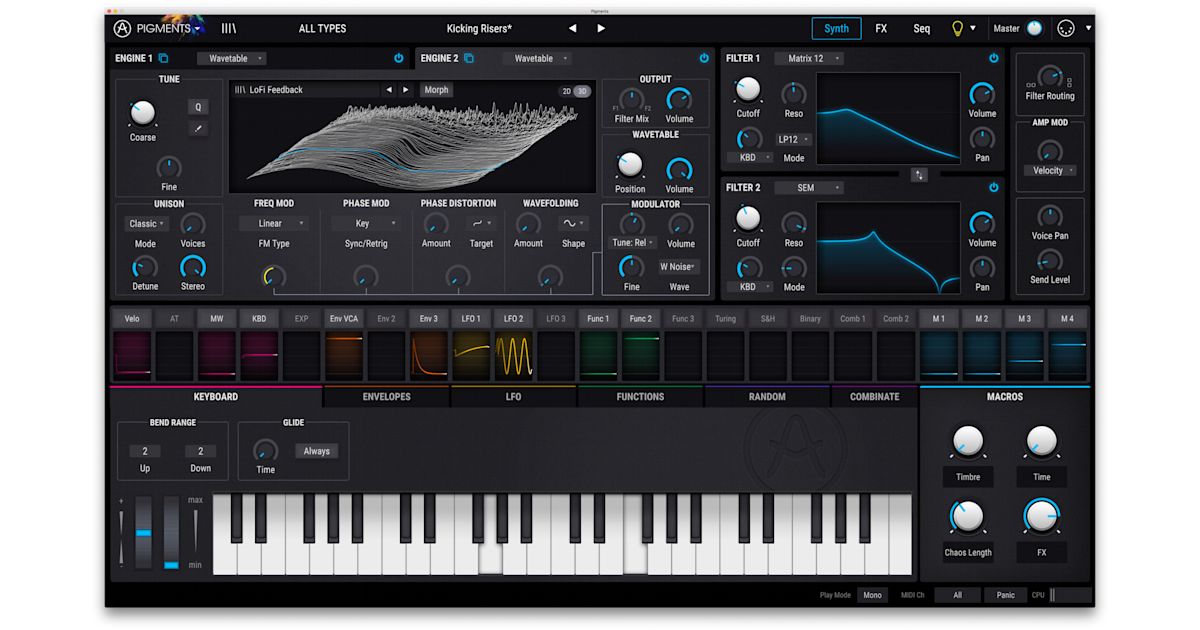Click the lightbulb sound design tips icon
This screenshot has height=630, width=1200.
tap(957, 28)
